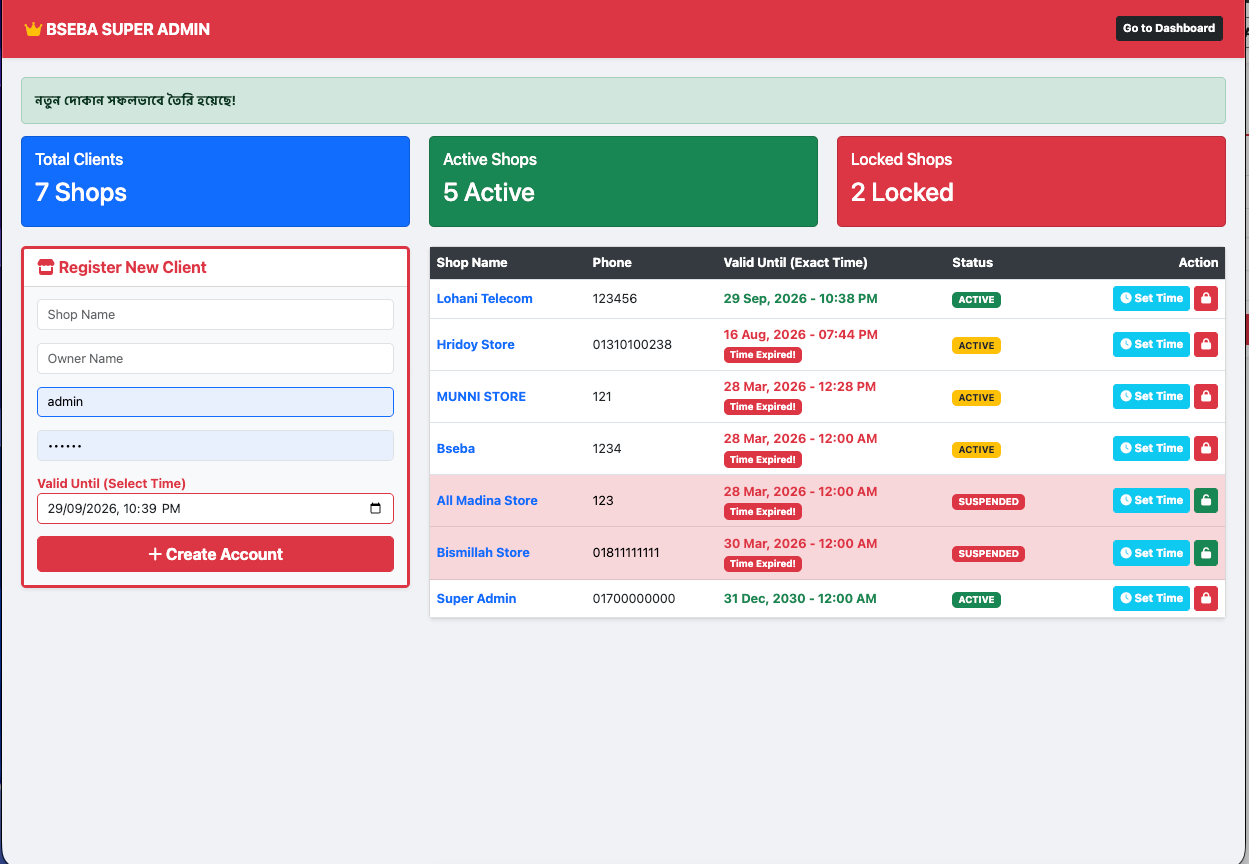Viewport: 1249px width, 864px height.
Task: Open the All Madina Store link
Action: click(487, 500)
